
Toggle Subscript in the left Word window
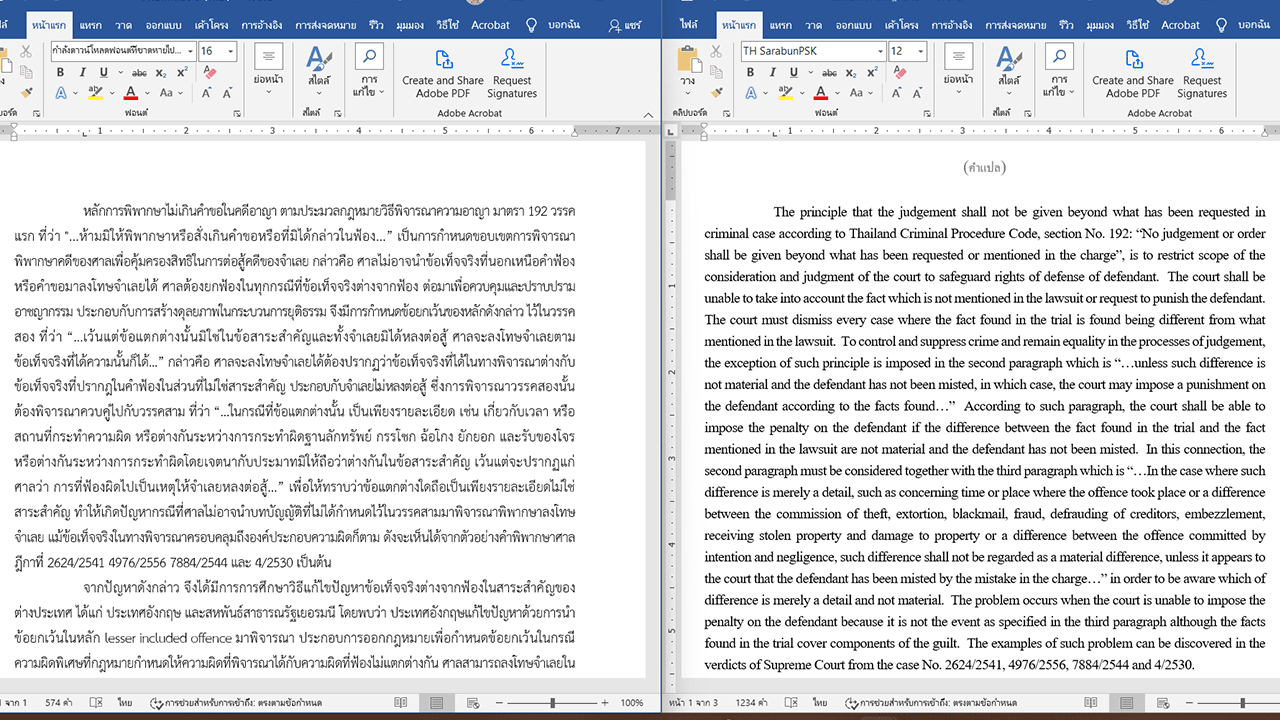(161, 72)
